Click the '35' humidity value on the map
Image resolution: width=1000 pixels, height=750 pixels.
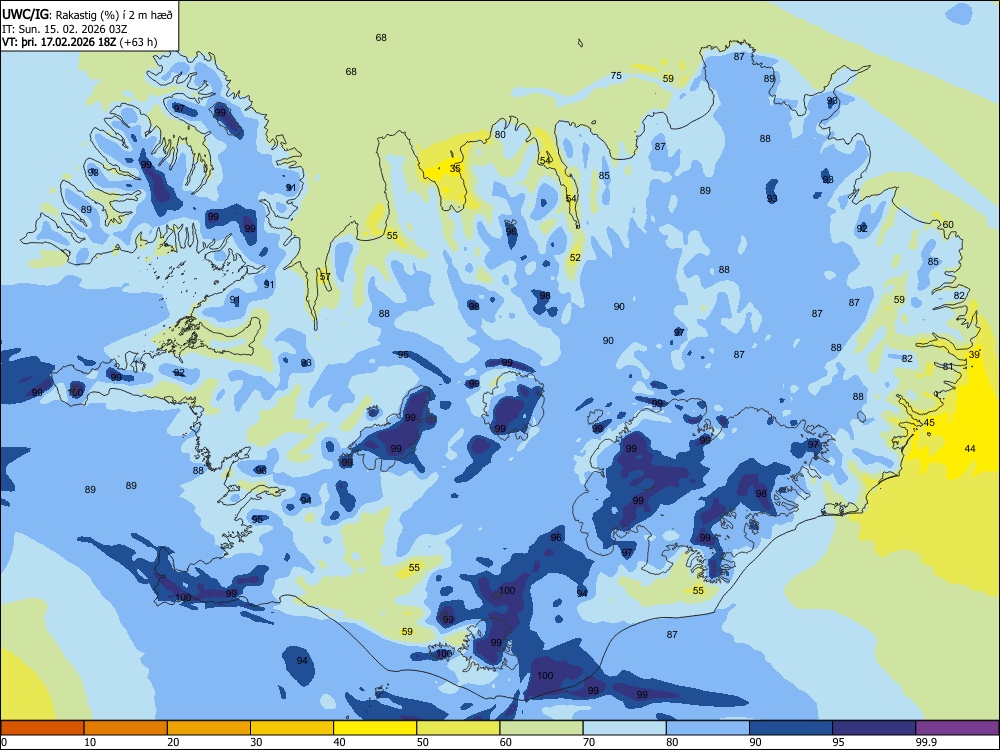point(455,168)
